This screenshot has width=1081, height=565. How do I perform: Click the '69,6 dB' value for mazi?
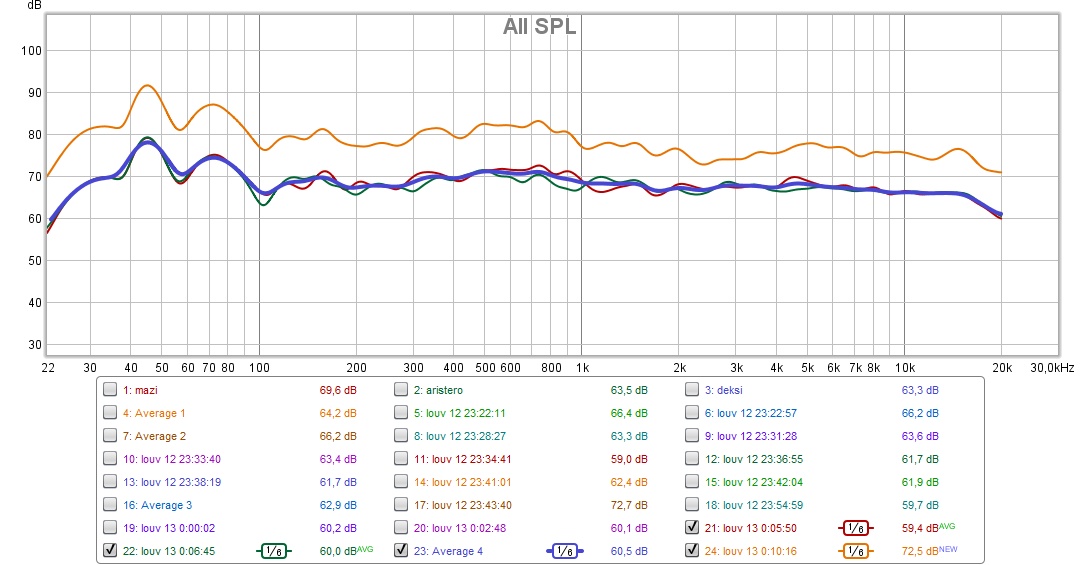pos(338,390)
